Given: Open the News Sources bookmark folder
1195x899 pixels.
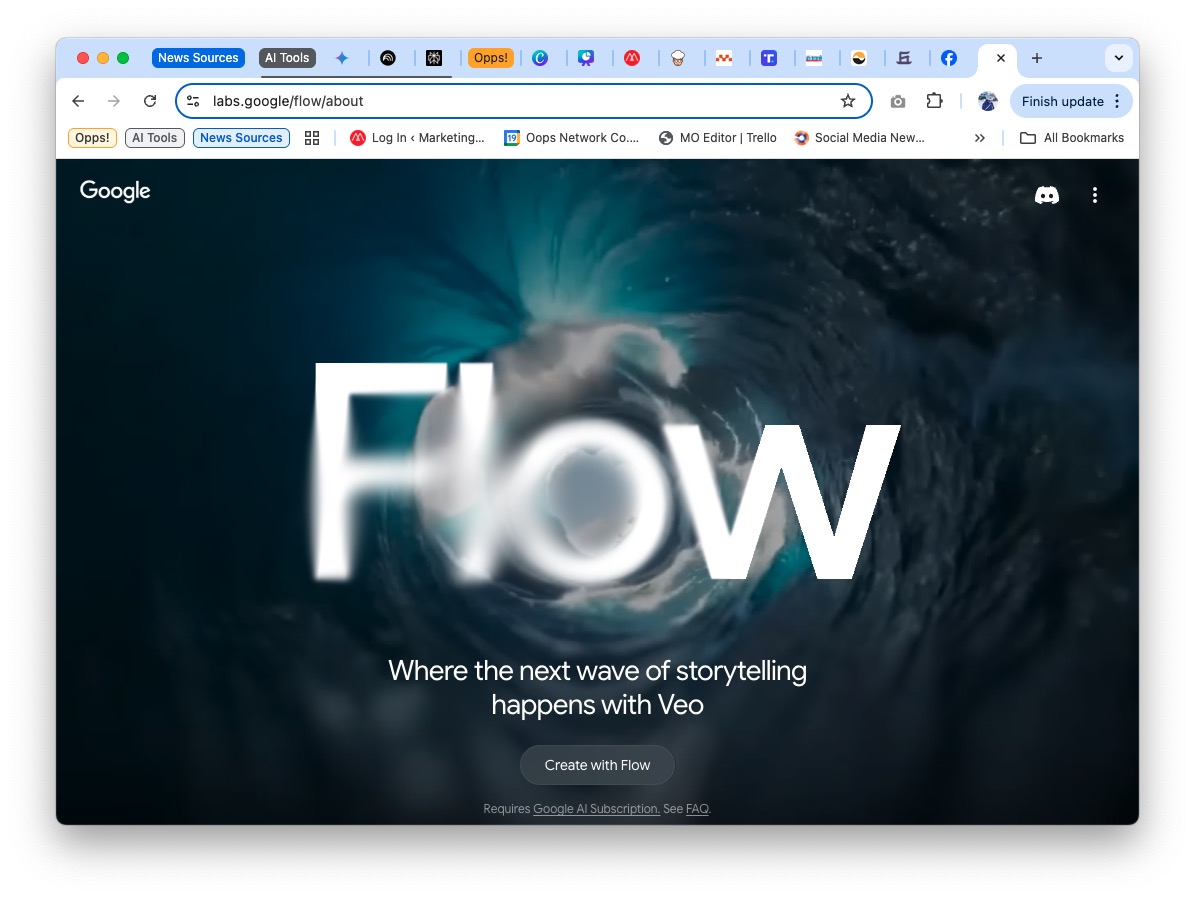Looking at the screenshot, I should click(241, 138).
